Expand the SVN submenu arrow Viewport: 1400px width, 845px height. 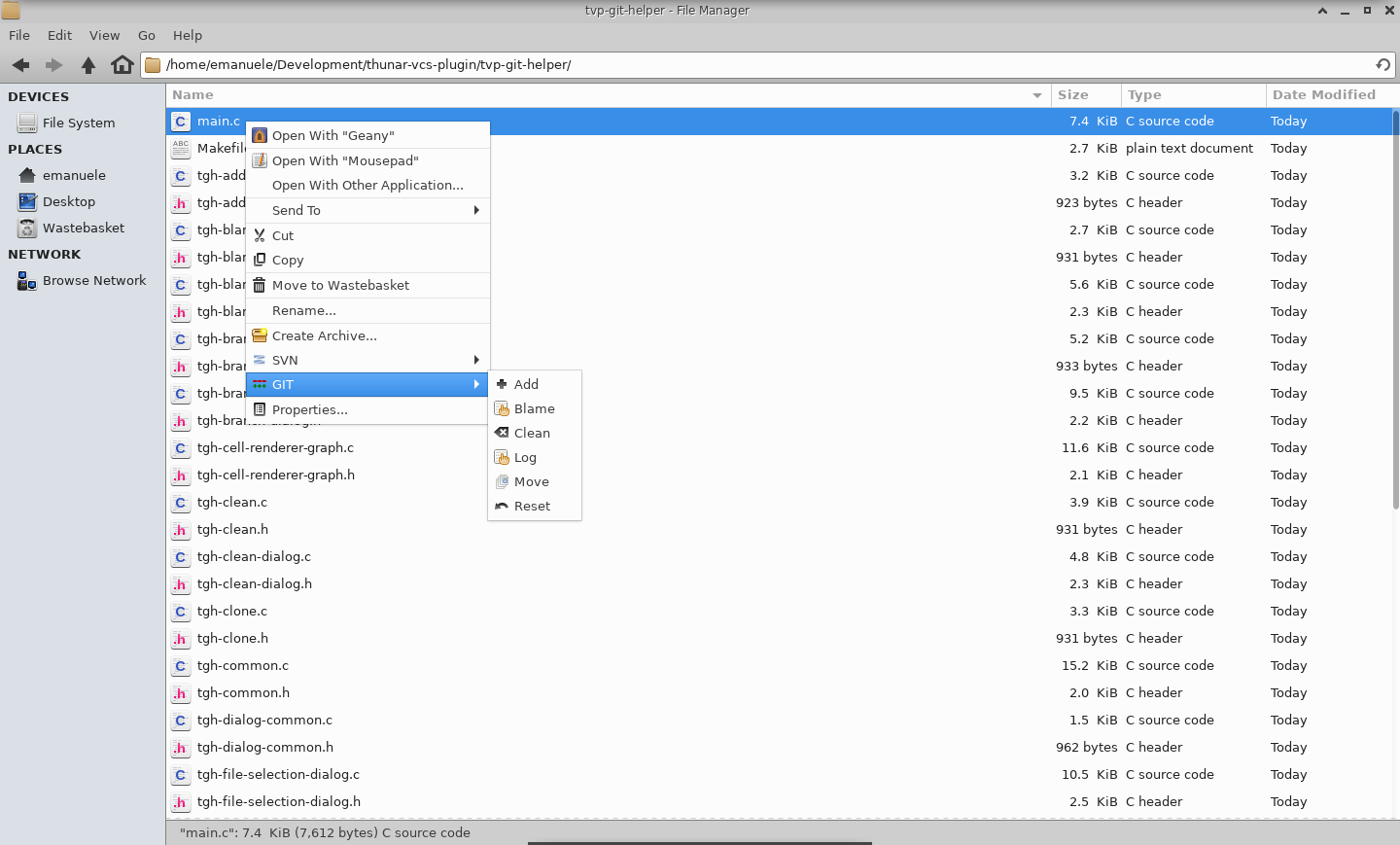pyautogui.click(x=476, y=360)
